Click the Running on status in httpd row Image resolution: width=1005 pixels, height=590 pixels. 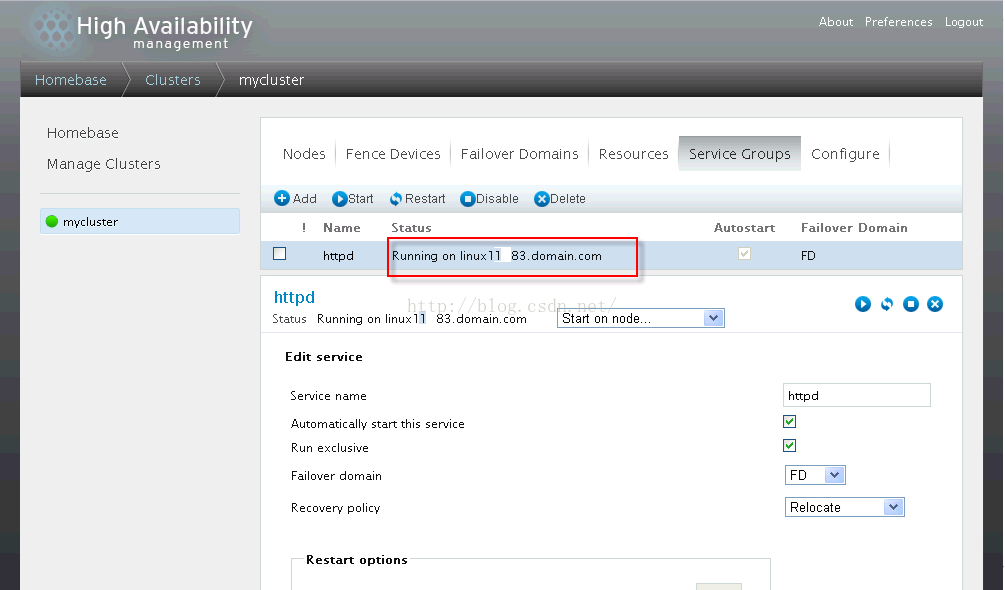(x=497, y=256)
